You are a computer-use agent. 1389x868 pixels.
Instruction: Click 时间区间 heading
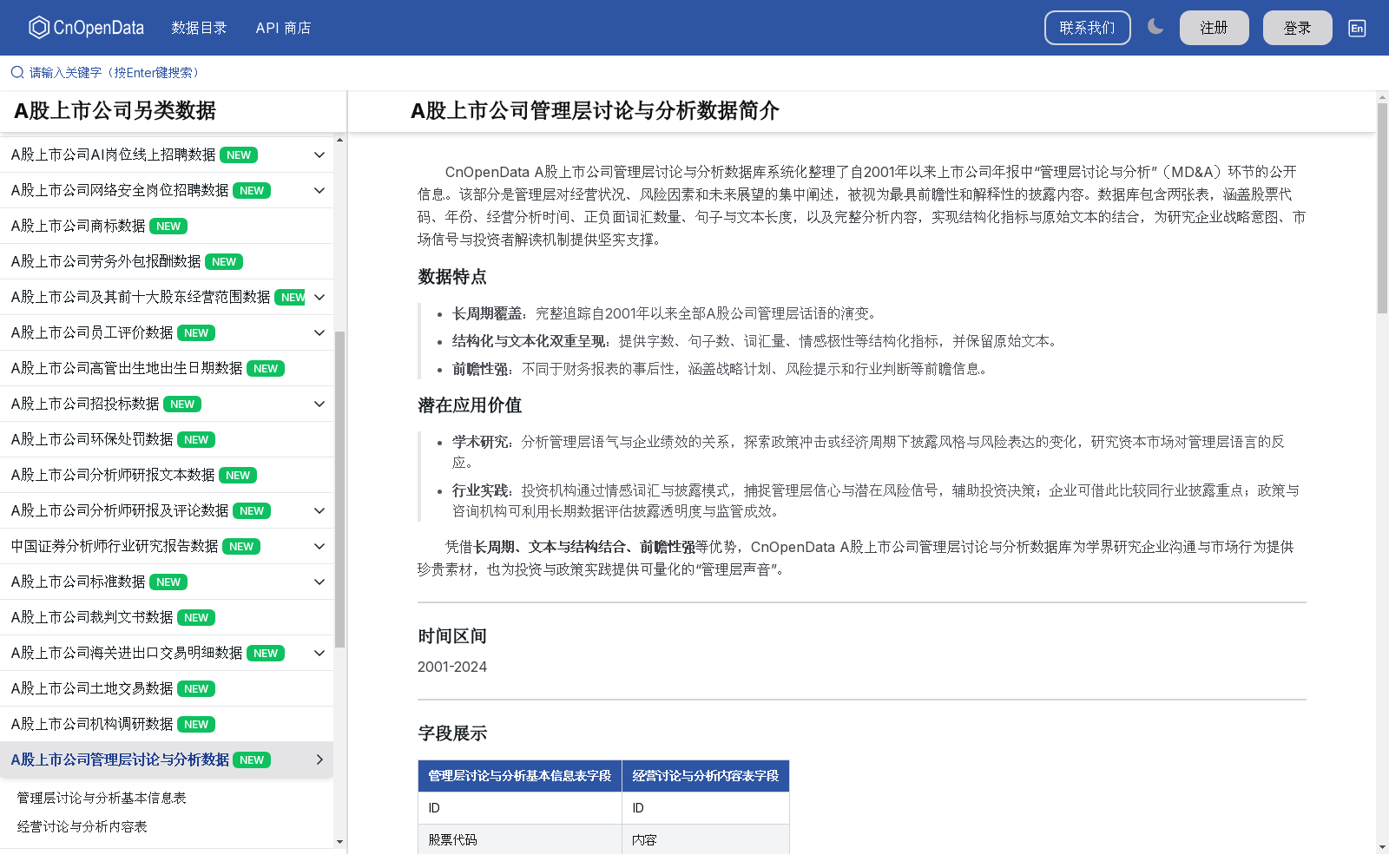click(452, 636)
